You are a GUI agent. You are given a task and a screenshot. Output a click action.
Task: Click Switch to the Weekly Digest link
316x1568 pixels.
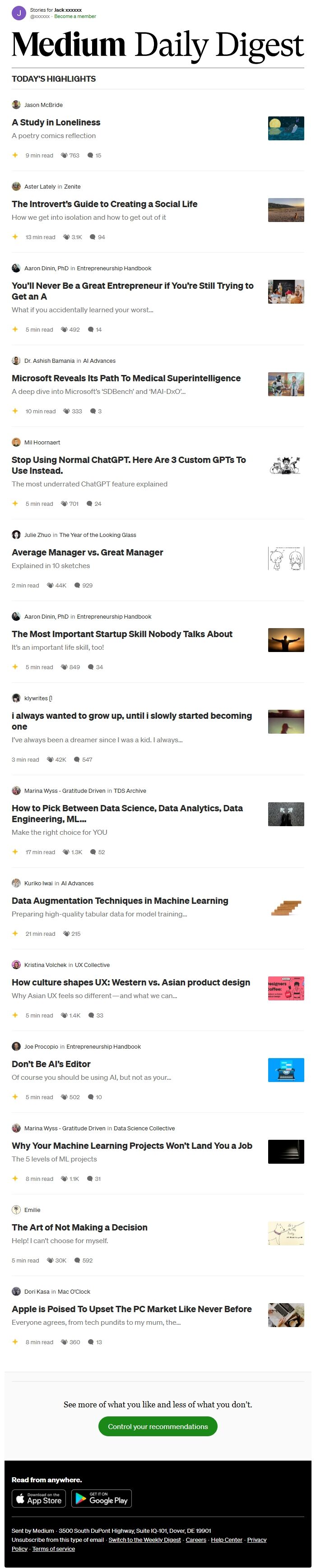145,1540
